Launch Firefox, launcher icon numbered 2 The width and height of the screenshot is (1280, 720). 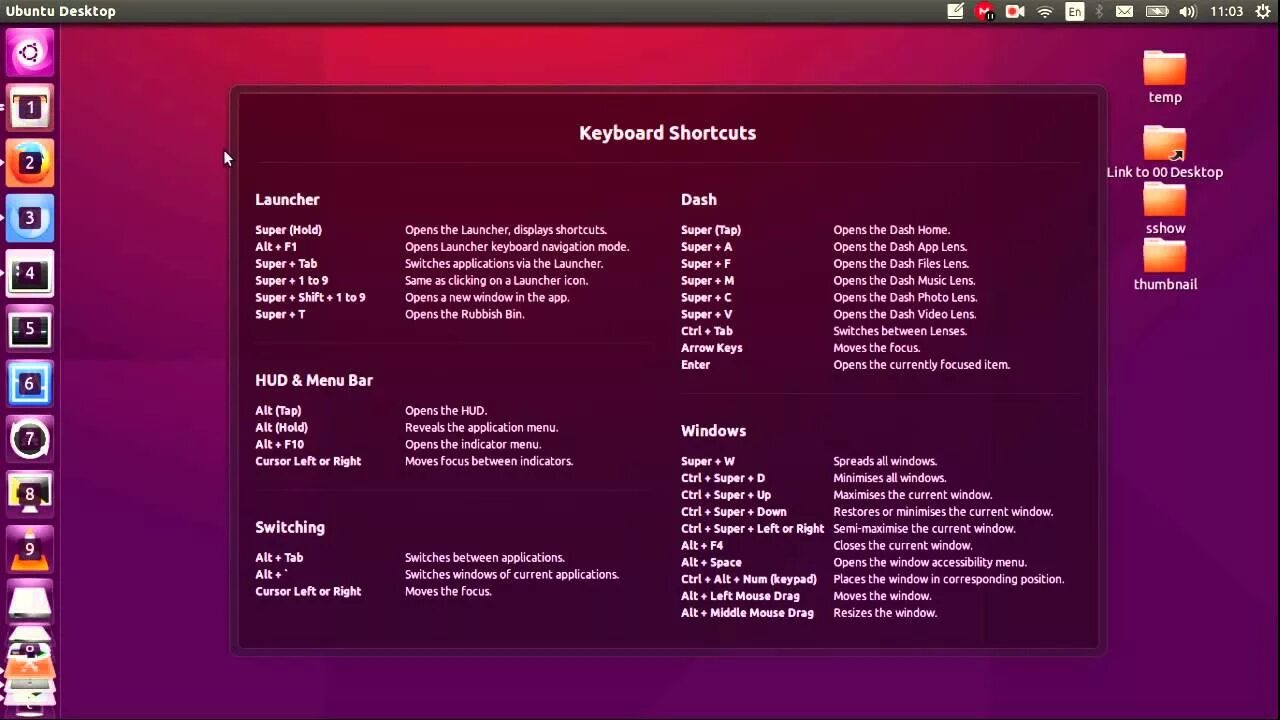pos(29,162)
